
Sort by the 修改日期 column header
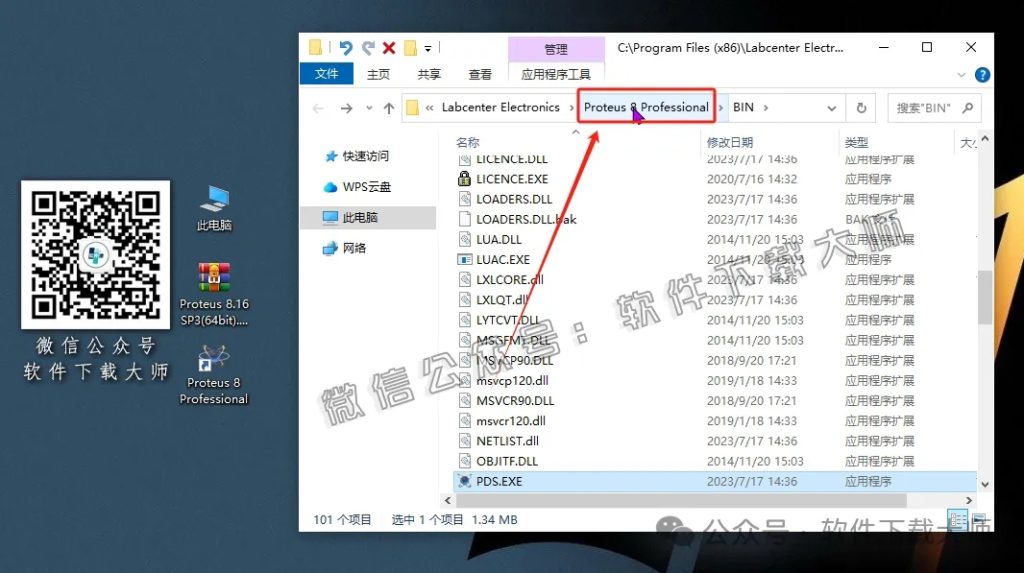point(729,142)
